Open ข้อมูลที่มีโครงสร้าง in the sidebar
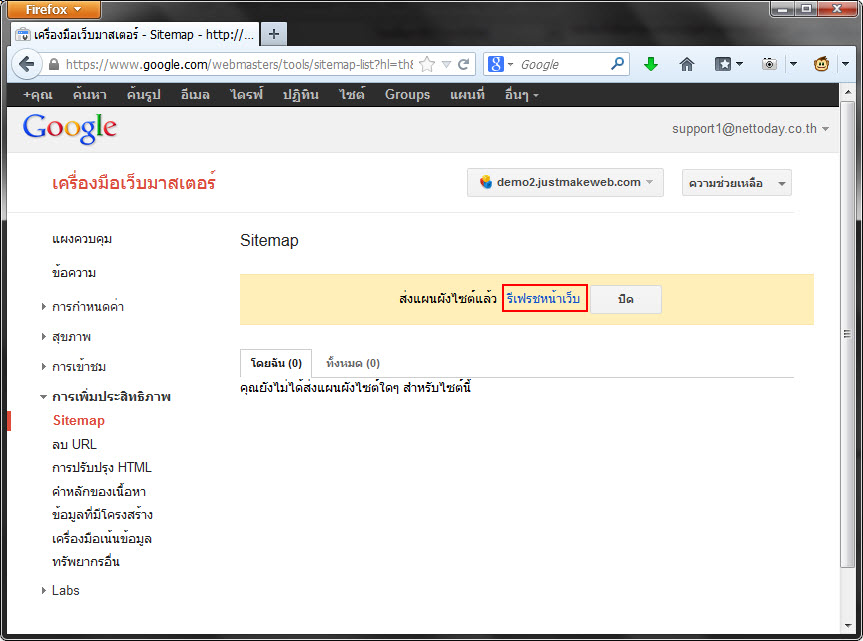The width and height of the screenshot is (863, 641). (102, 515)
